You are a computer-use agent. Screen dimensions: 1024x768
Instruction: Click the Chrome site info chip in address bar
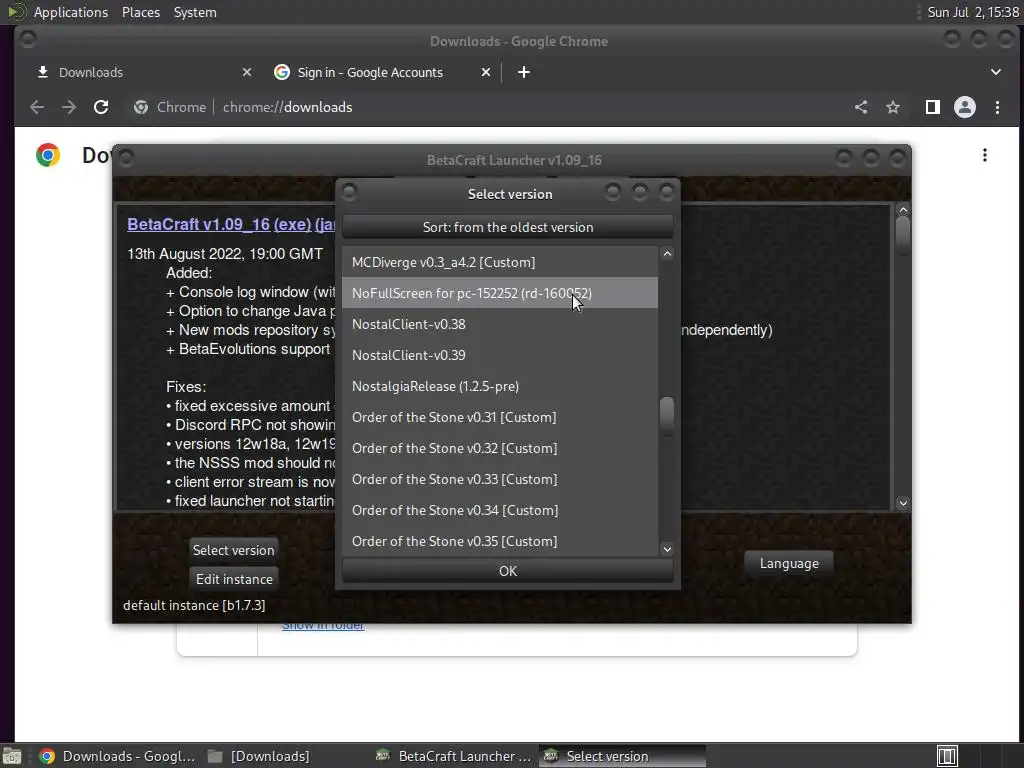pos(170,107)
